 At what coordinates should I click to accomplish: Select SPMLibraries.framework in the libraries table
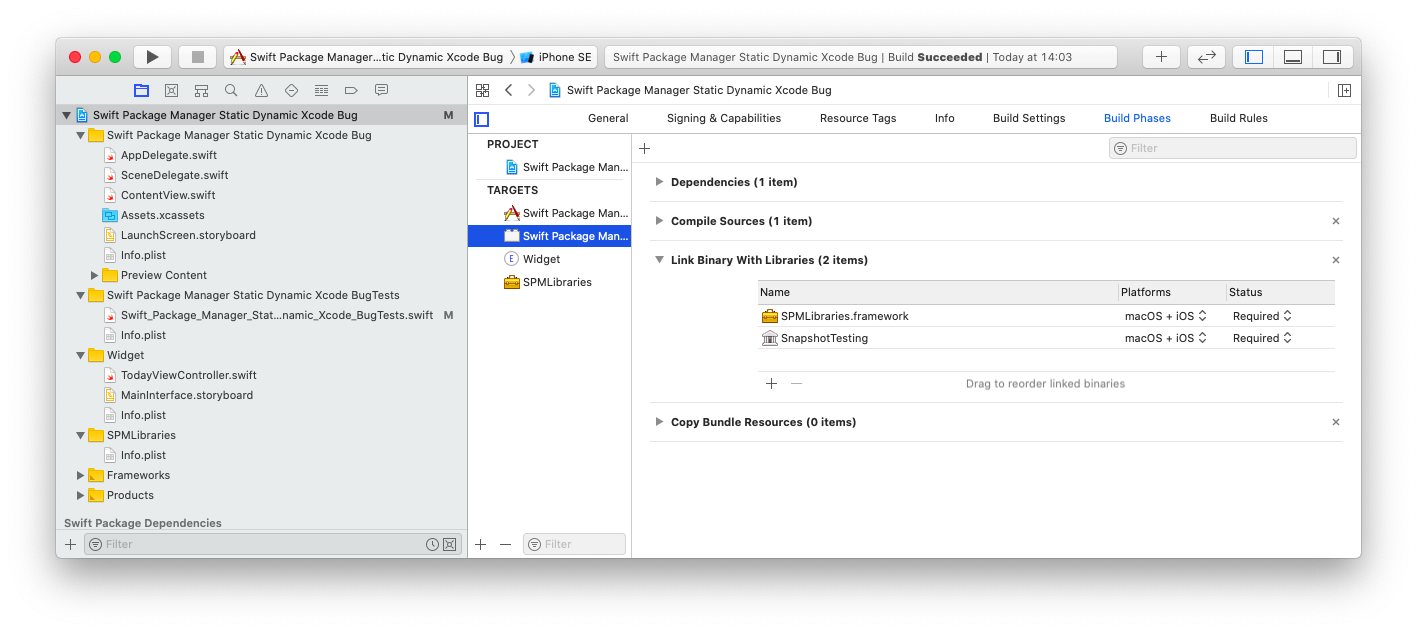pos(1046,316)
